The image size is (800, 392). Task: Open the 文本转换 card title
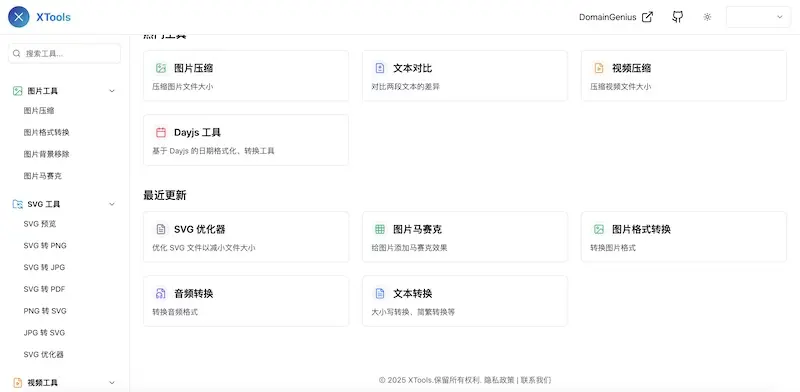pos(413,293)
